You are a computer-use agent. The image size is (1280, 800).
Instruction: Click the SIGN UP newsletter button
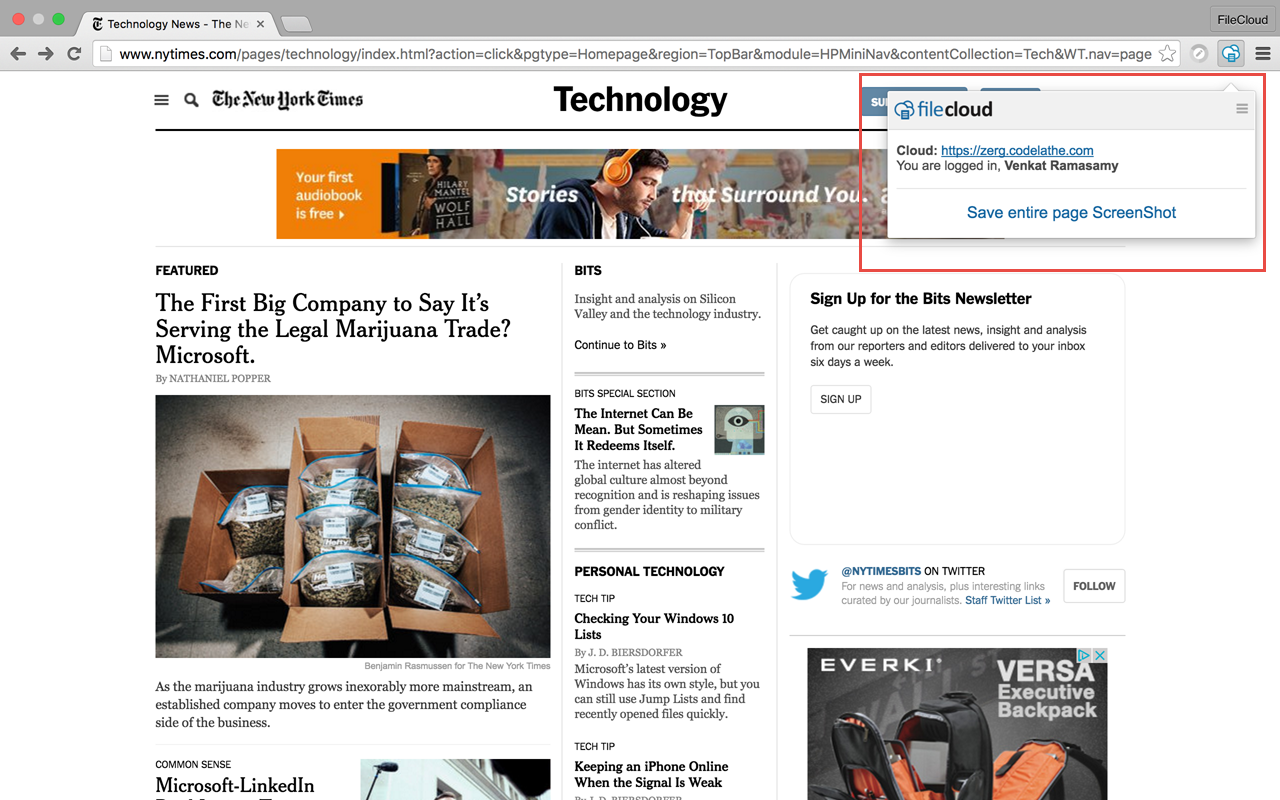click(841, 399)
